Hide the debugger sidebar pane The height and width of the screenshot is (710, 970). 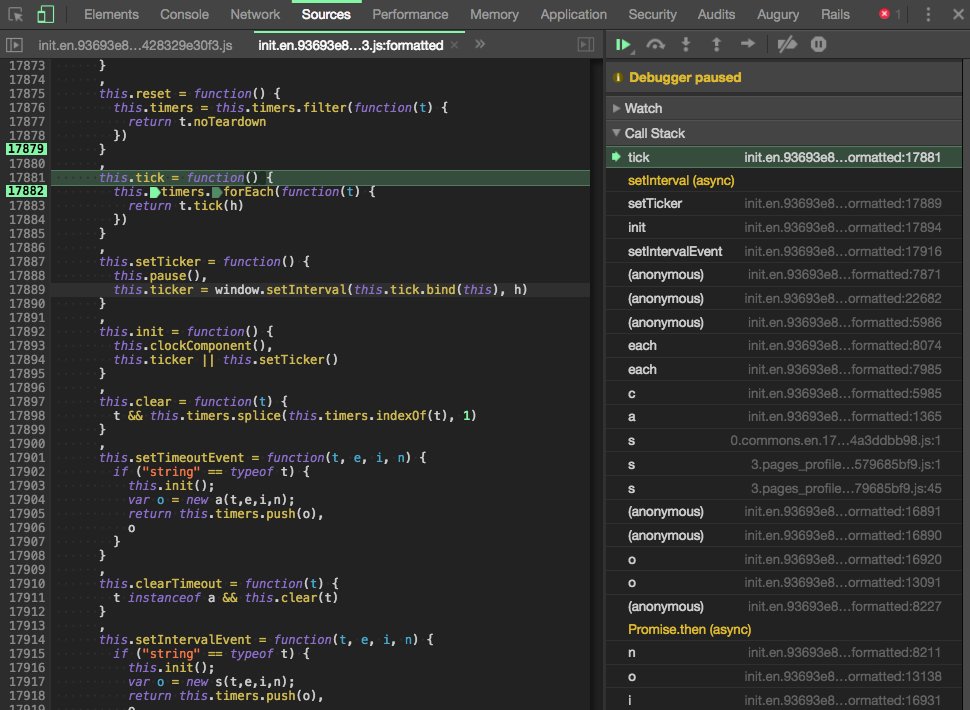tap(586, 45)
